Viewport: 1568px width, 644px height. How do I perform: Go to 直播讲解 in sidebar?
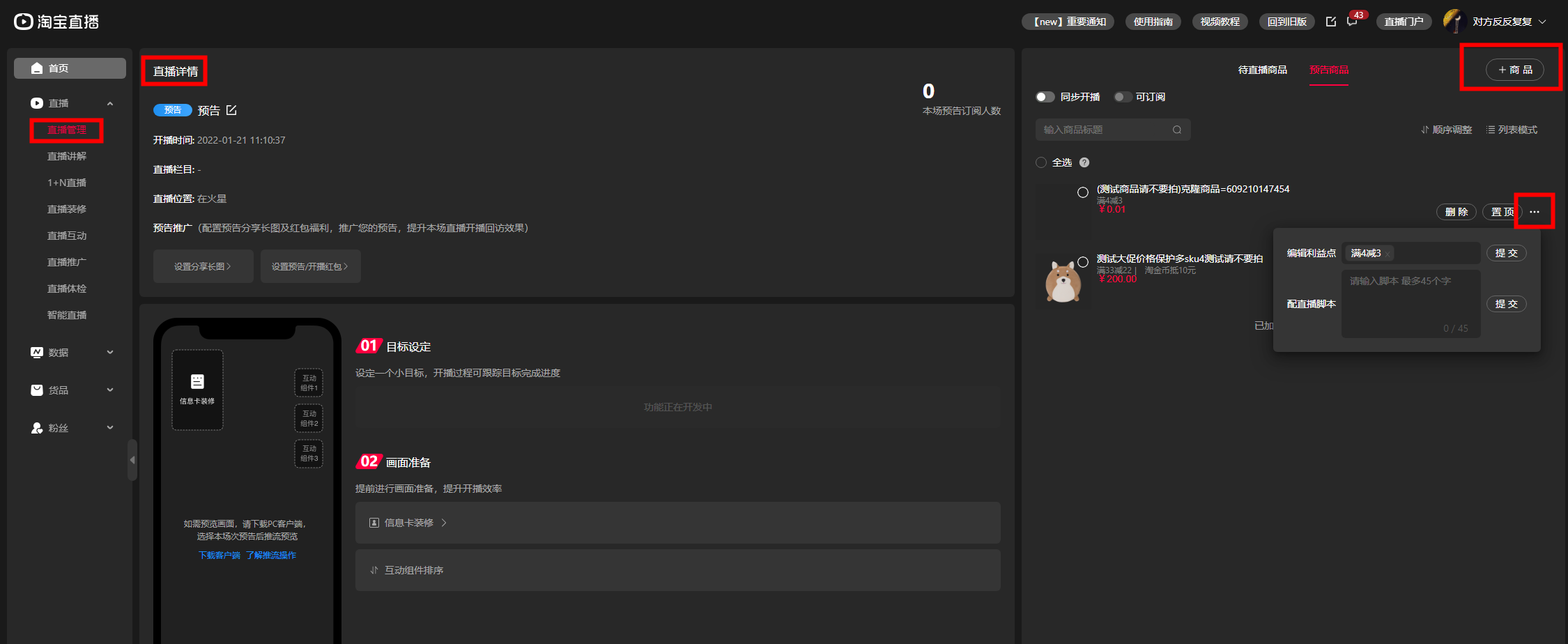pos(67,156)
